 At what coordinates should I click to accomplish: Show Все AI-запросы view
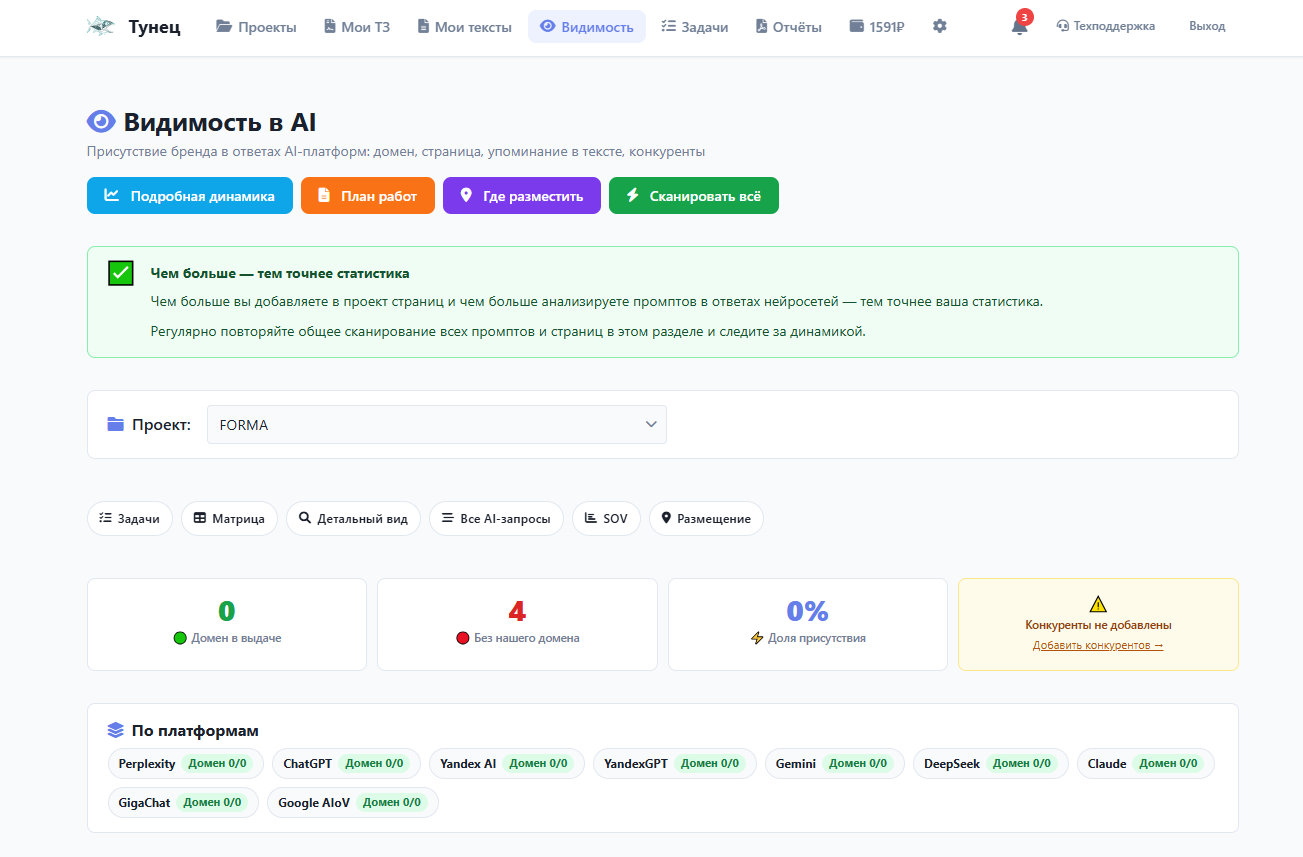[x=496, y=519]
